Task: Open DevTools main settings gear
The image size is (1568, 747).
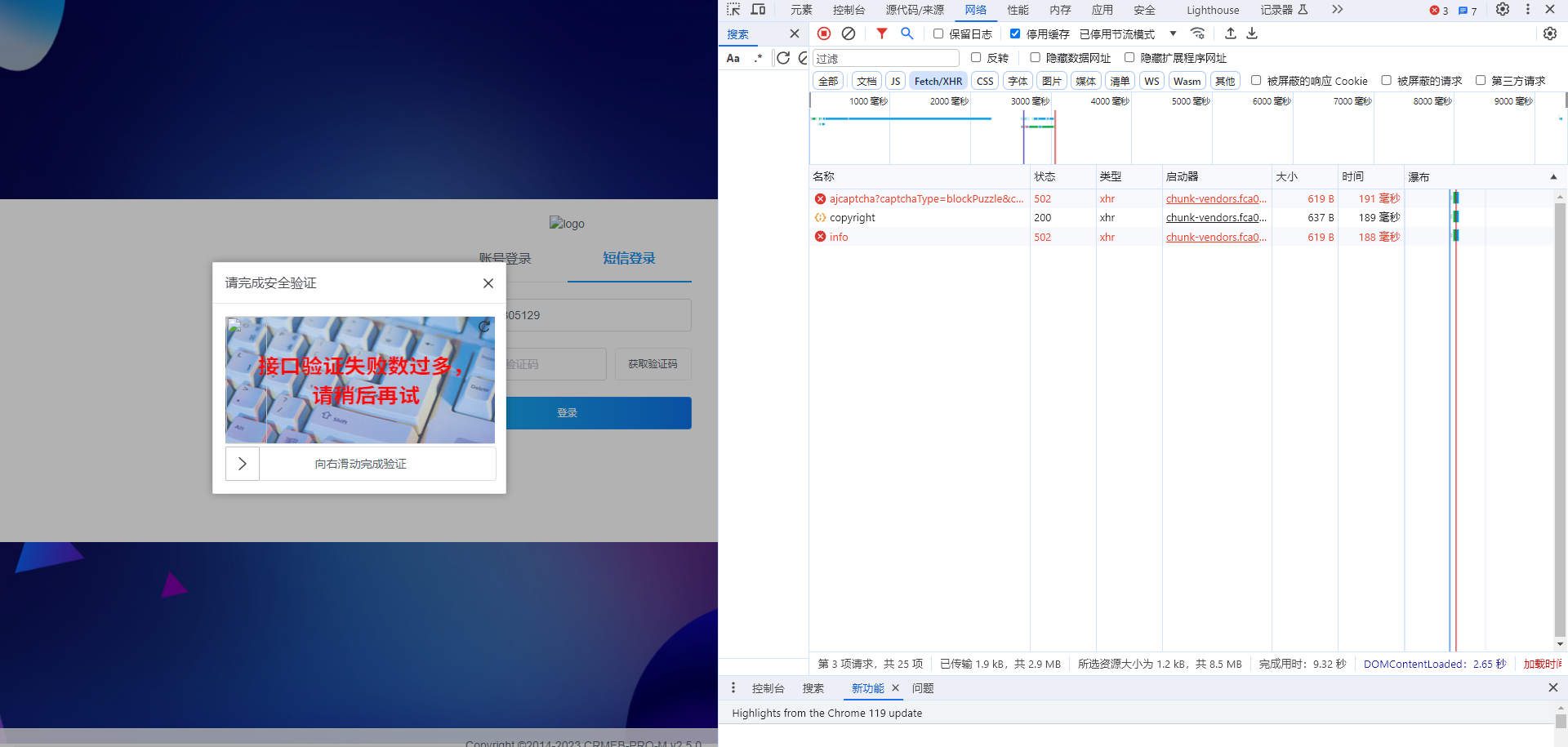Action: [1503, 10]
